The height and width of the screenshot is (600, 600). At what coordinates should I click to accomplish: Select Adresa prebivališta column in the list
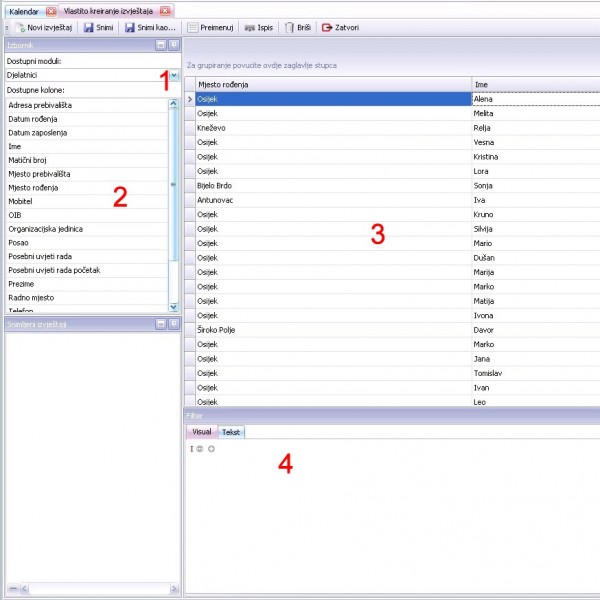pyautogui.click(x=87, y=105)
